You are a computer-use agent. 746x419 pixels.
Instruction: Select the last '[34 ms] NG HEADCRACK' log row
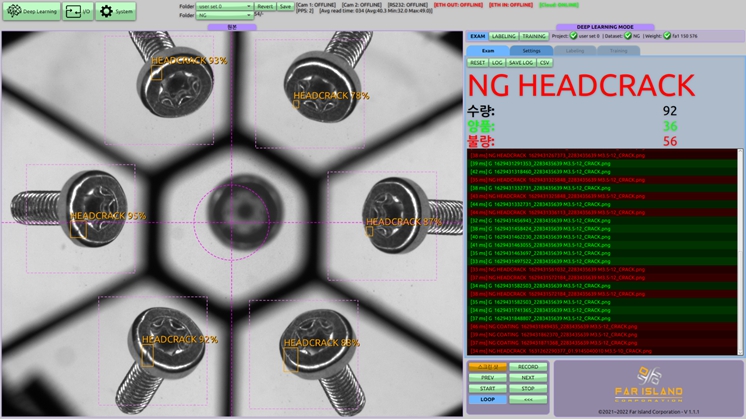click(602, 351)
